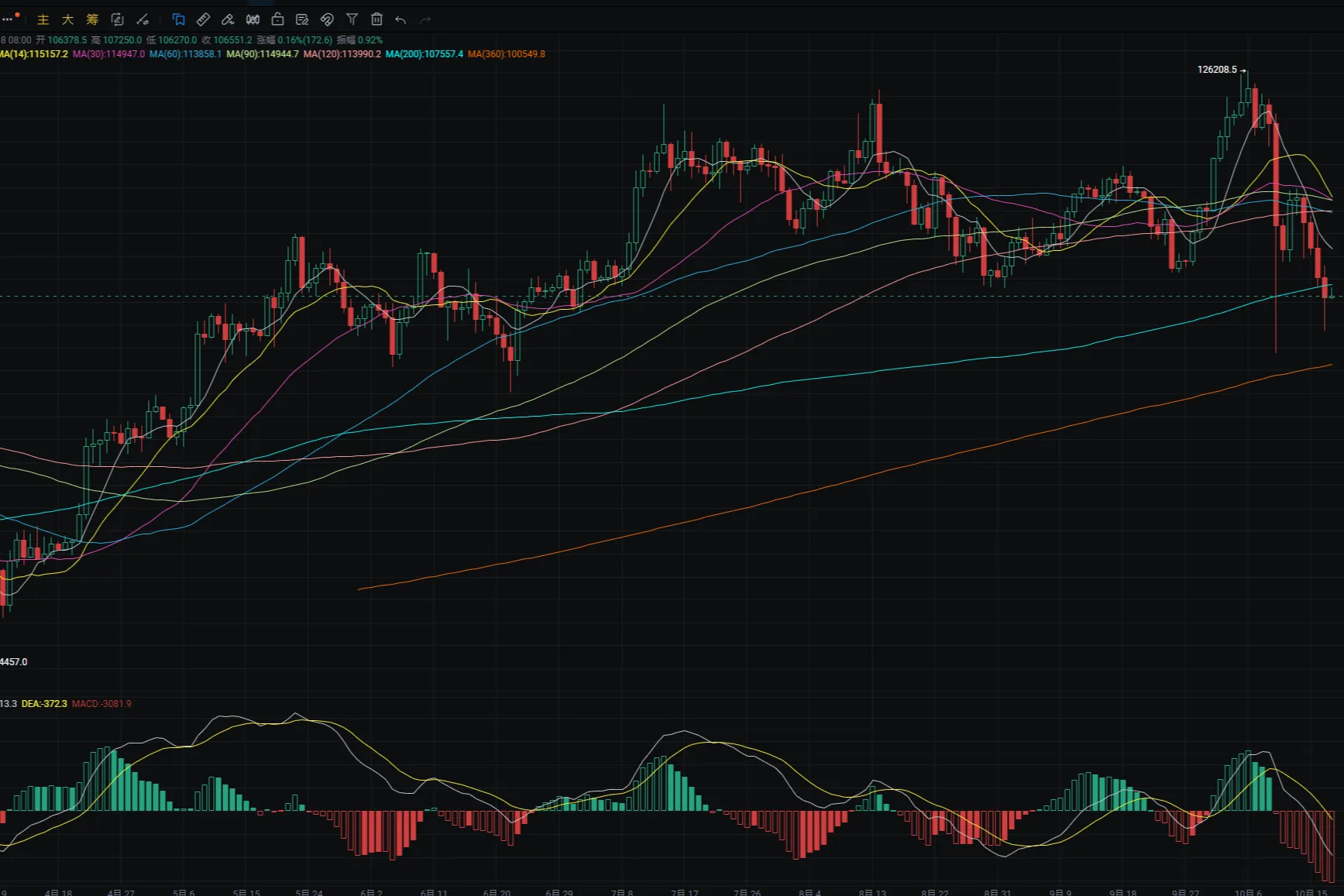
Task: Click the 126208.5 high price marker
Action: pos(1217,70)
